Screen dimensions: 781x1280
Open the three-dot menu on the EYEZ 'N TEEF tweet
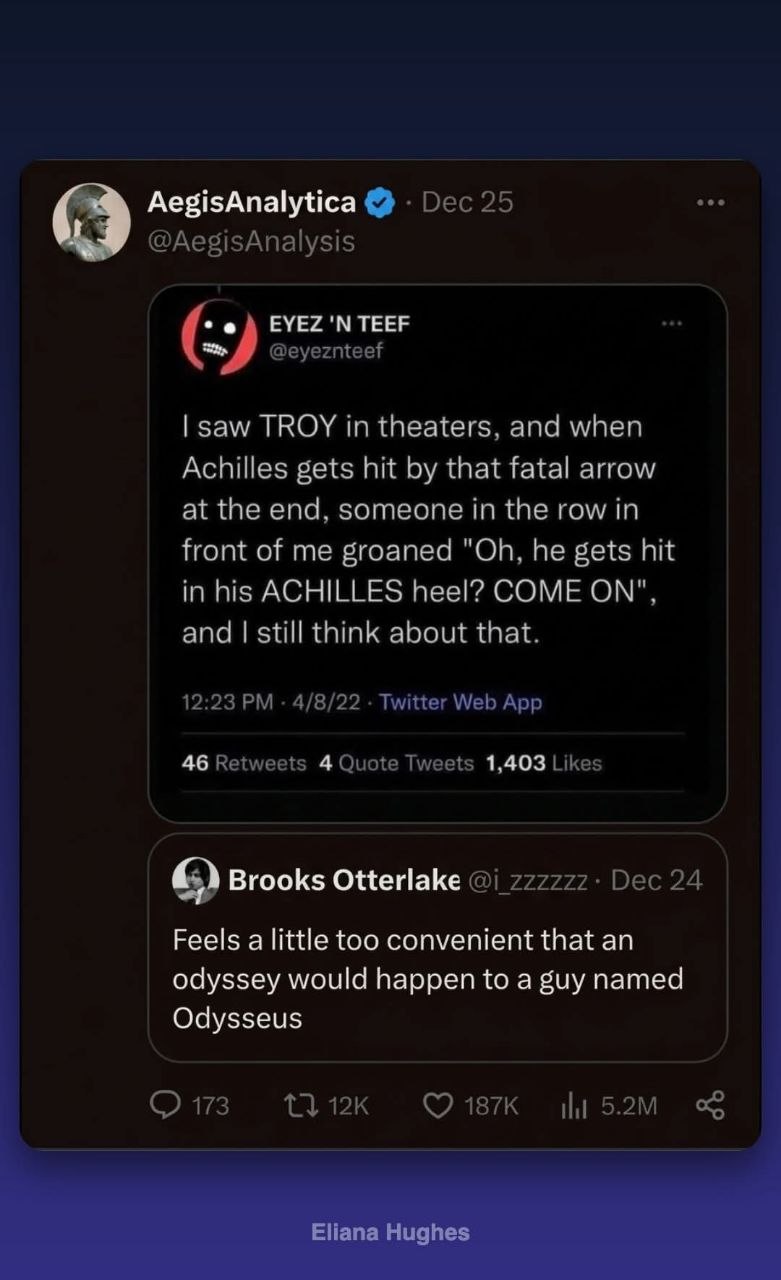(x=672, y=323)
